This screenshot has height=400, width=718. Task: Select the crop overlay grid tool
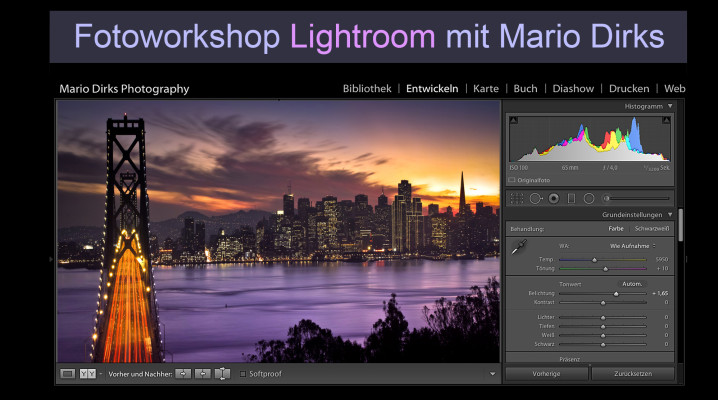click(x=517, y=199)
